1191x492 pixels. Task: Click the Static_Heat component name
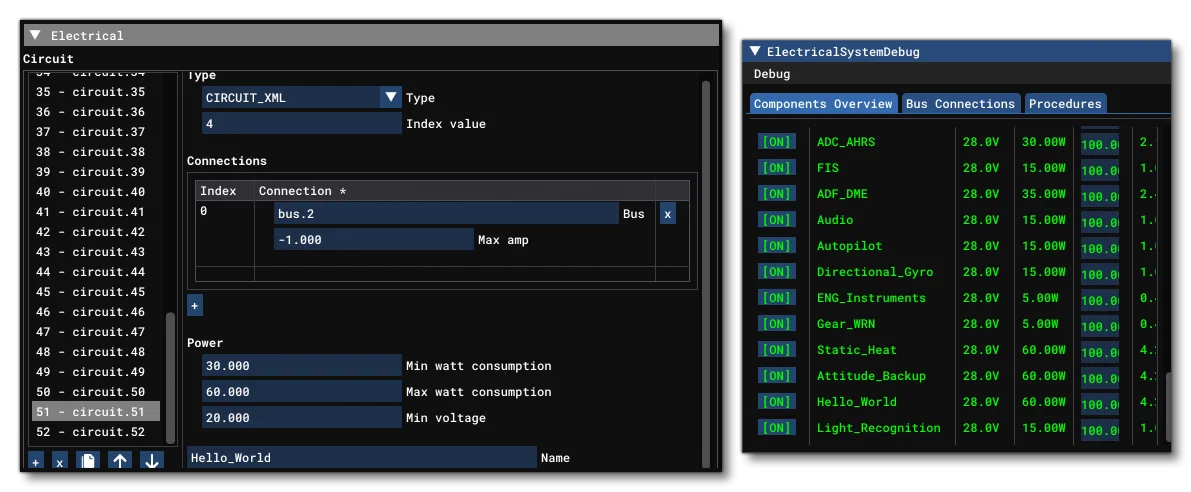(857, 350)
